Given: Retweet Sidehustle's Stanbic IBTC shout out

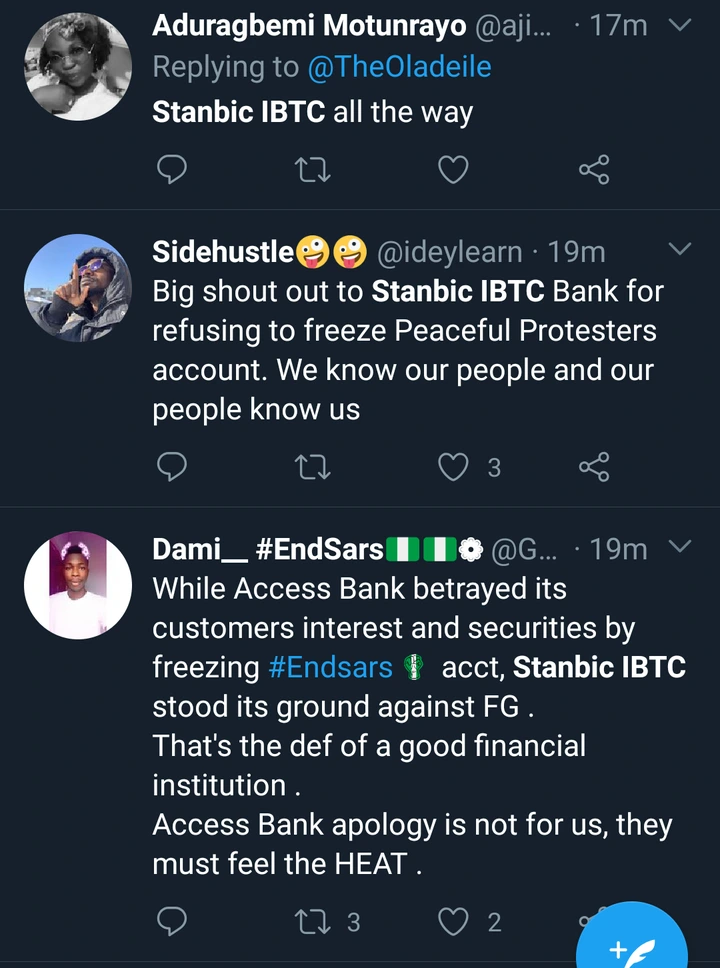Looking at the screenshot, I should [314, 466].
